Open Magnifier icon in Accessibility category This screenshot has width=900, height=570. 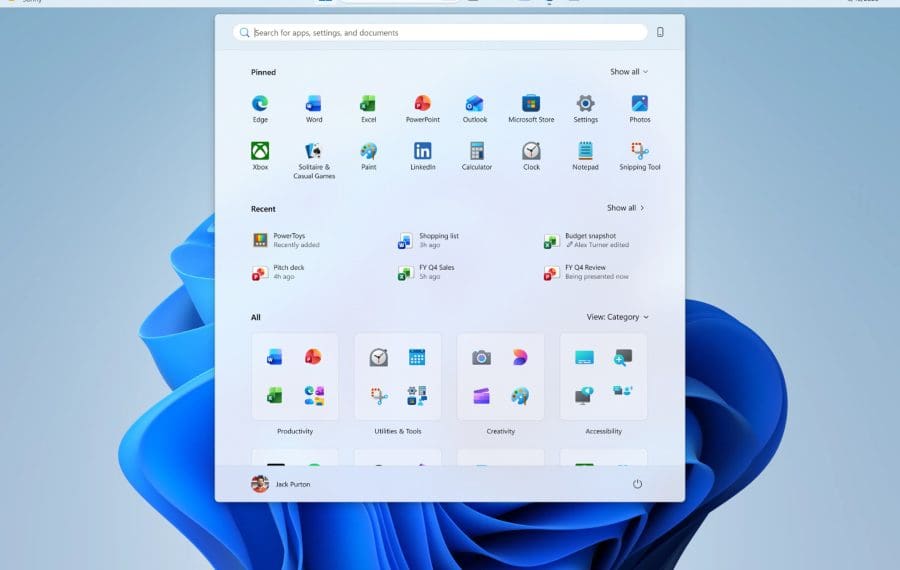click(622, 357)
